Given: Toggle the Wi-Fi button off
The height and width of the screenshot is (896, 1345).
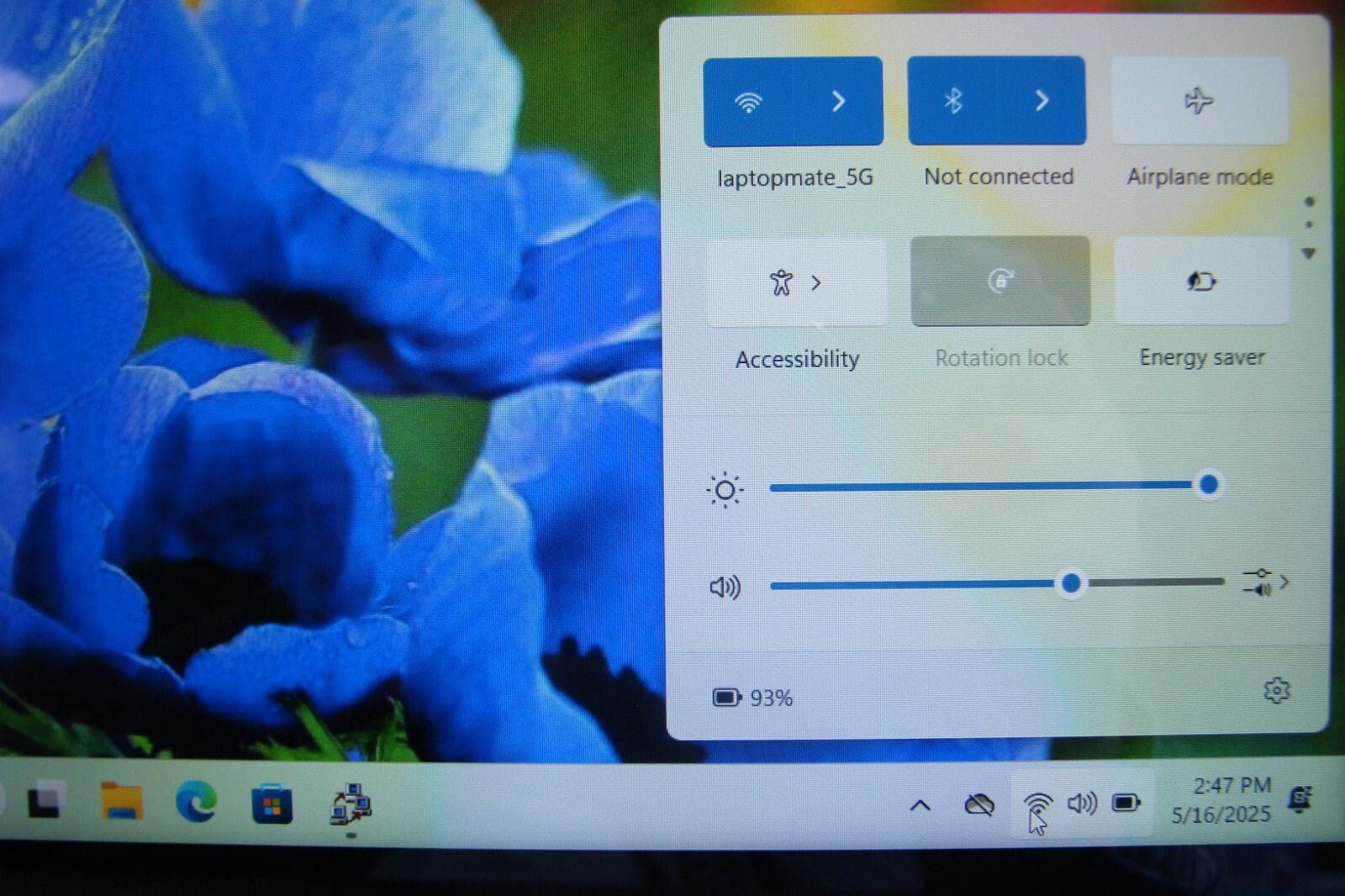Looking at the screenshot, I should 747,102.
